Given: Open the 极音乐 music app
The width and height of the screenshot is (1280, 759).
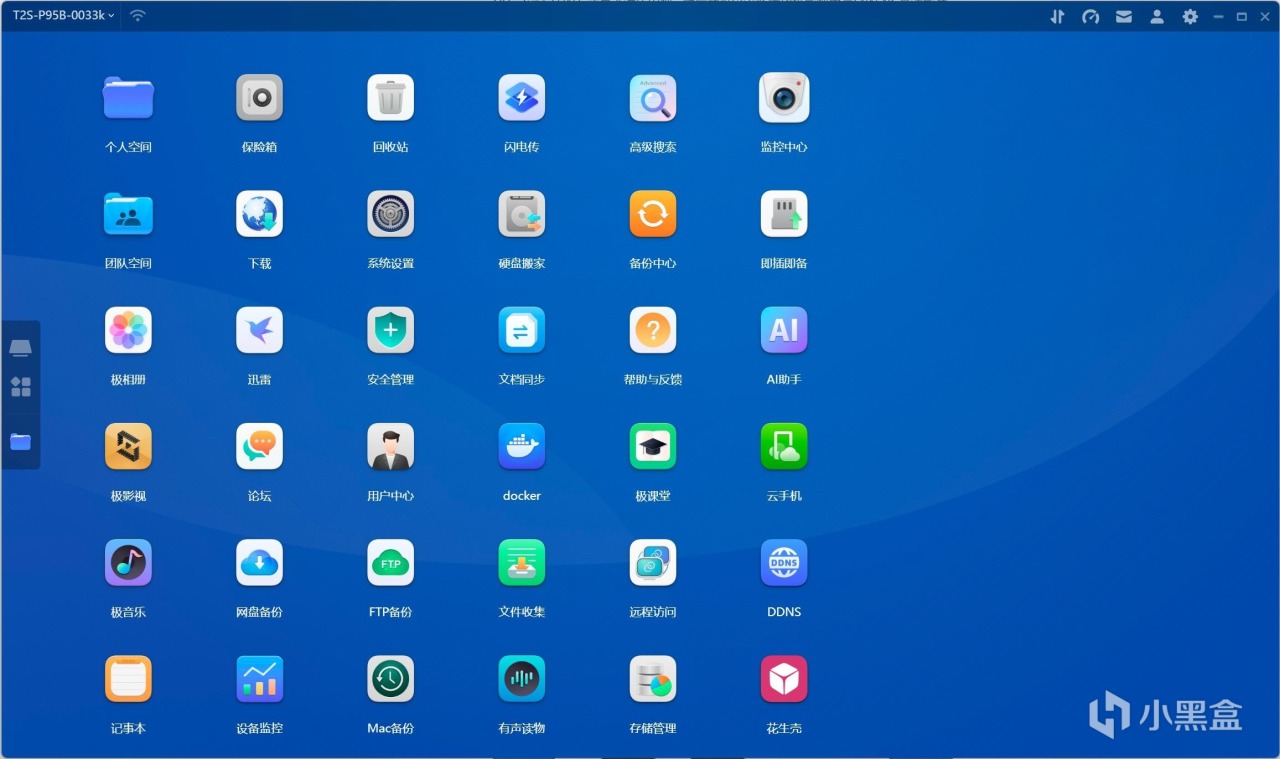Looking at the screenshot, I should click(128, 563).
